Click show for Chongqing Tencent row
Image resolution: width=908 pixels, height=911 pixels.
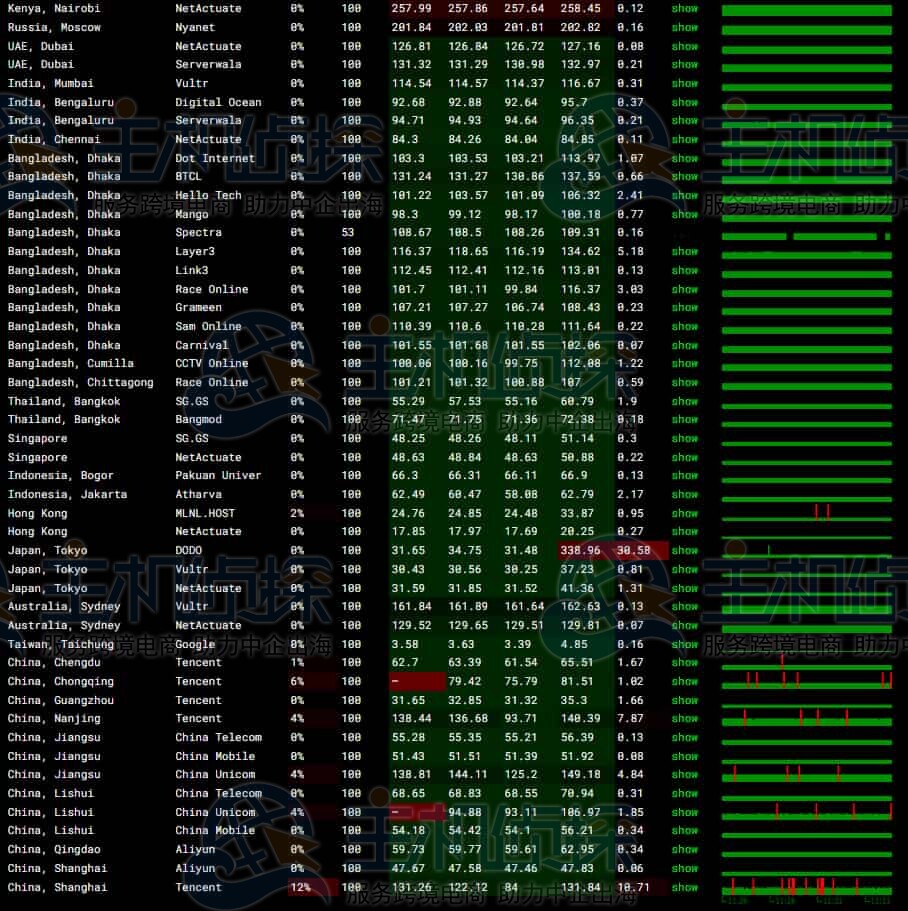pos(684,682)
